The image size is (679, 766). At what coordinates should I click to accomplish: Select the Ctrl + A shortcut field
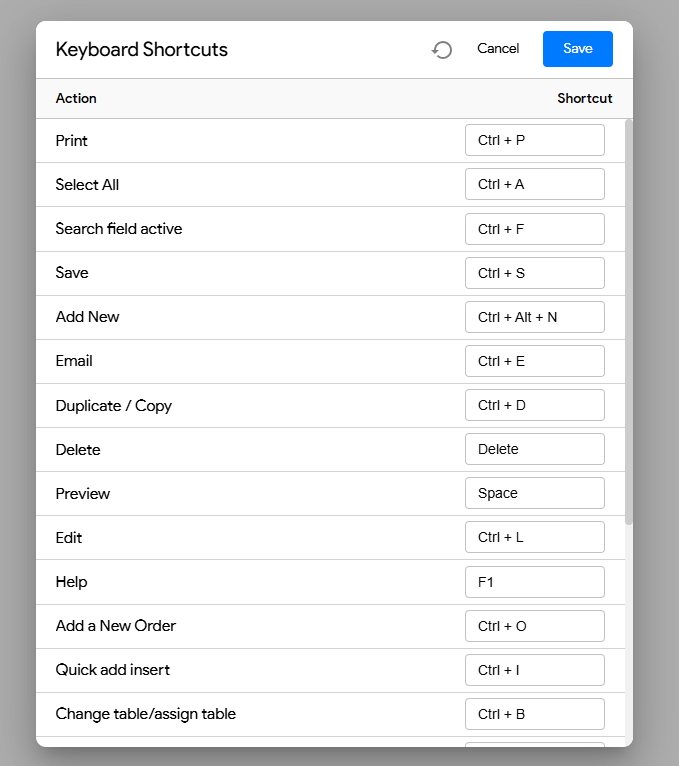535,184
